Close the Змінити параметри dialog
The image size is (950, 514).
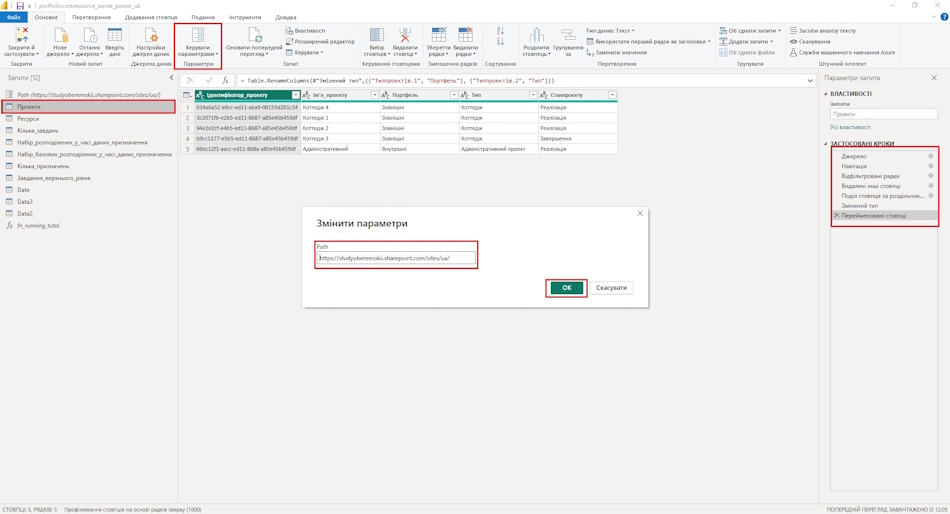pos(640,213)
